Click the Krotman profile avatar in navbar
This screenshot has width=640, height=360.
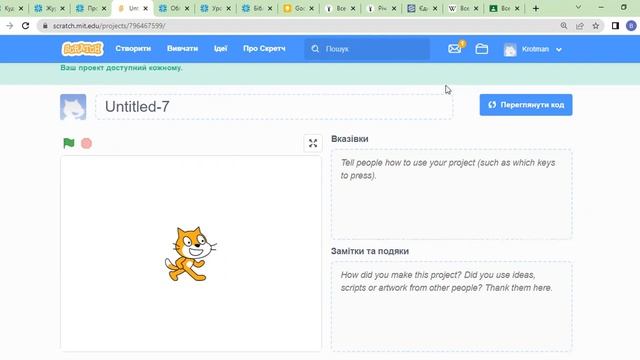(510, 49)
